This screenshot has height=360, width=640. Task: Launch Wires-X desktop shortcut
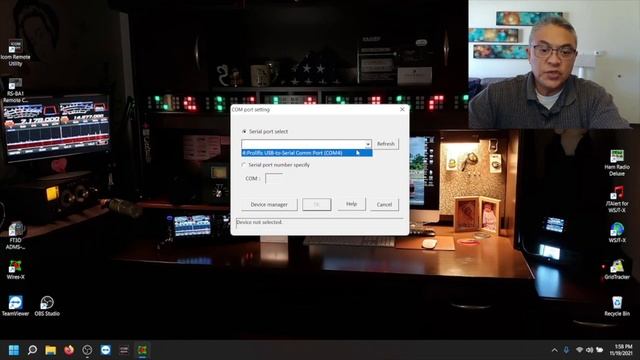tap(16, 269)
